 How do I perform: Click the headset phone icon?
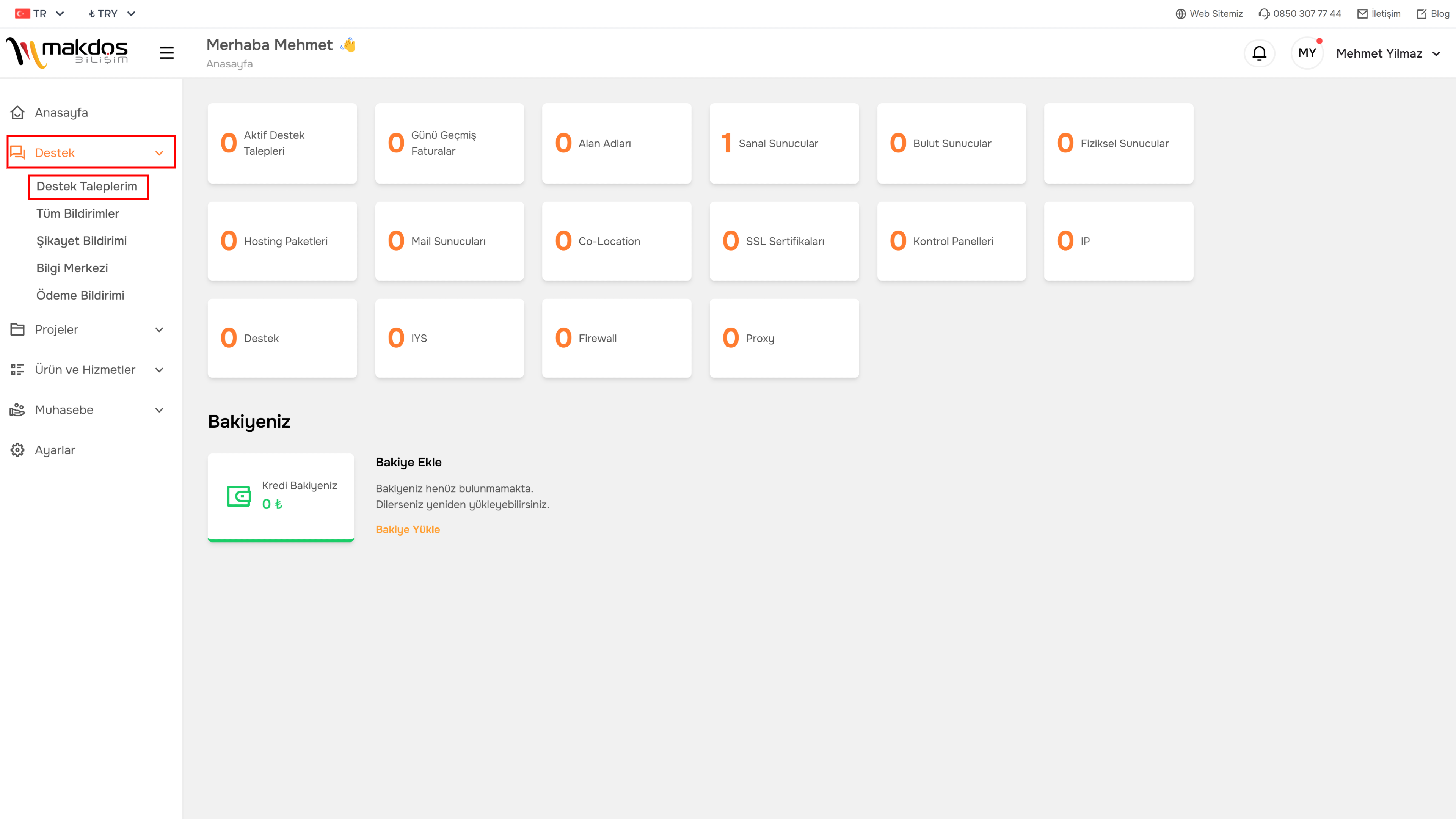click(1265, 14)
